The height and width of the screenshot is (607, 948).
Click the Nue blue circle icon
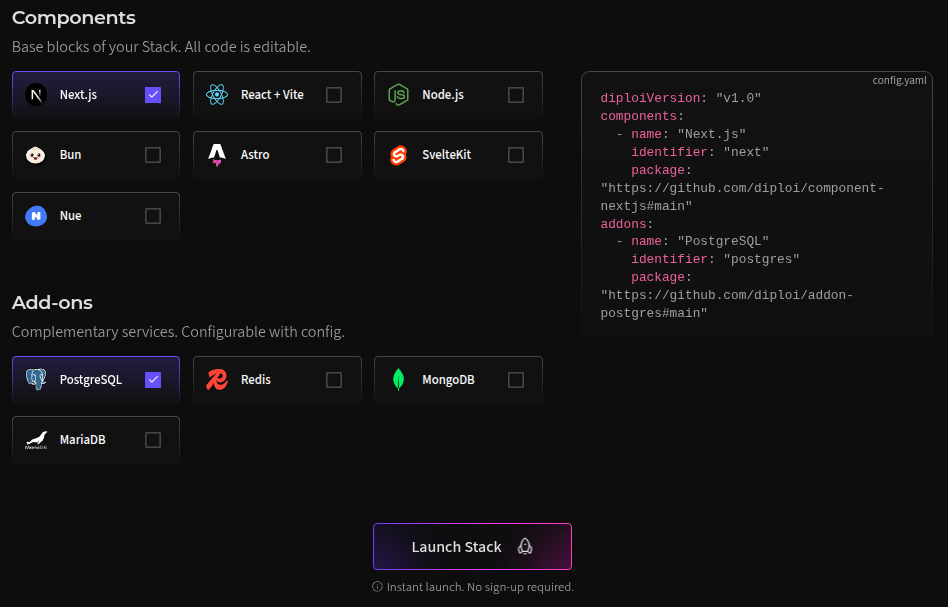point(36,216)
